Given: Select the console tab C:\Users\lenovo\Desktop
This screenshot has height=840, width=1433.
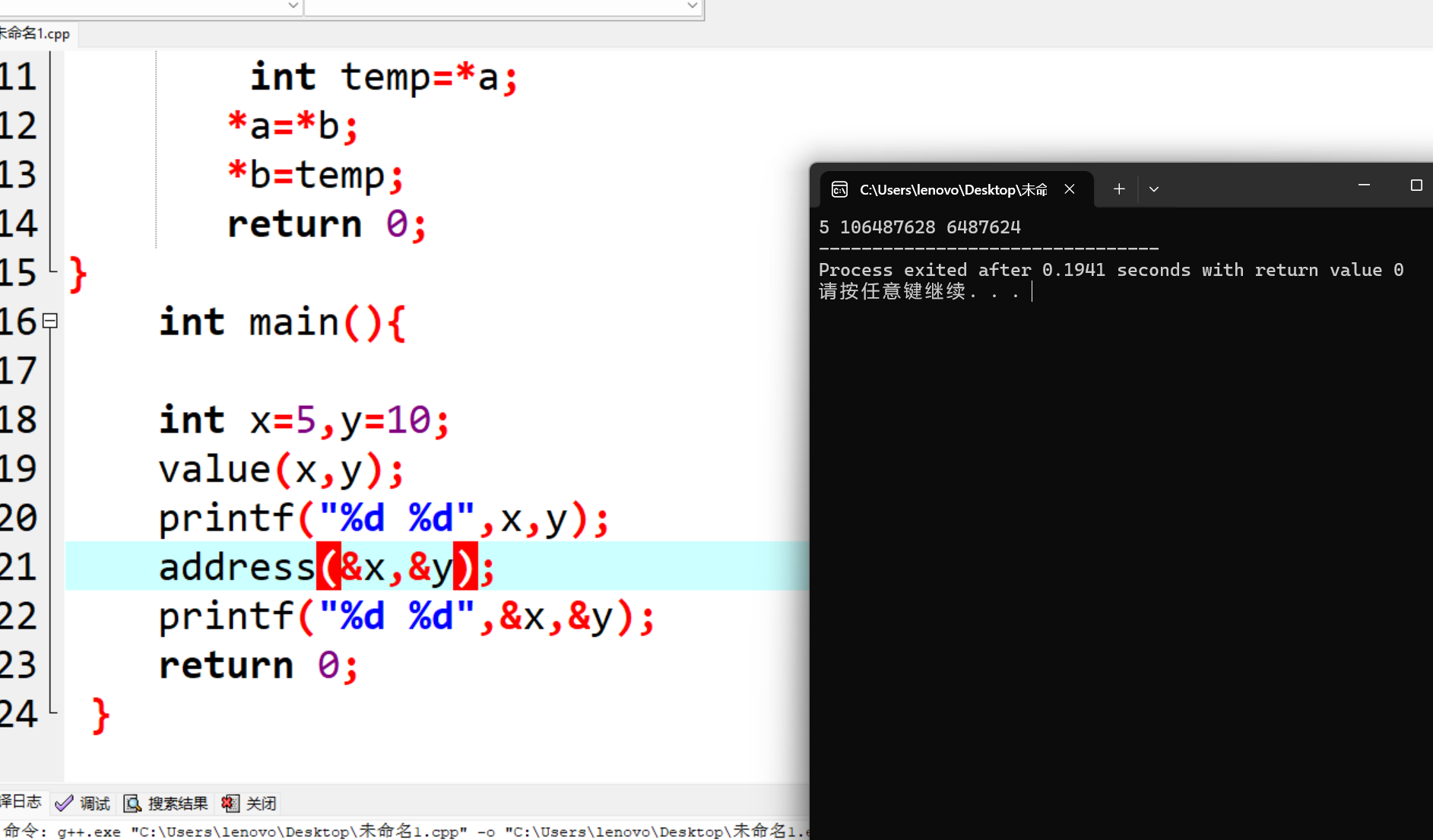Looking at the screenshot, I should (957, 189).
